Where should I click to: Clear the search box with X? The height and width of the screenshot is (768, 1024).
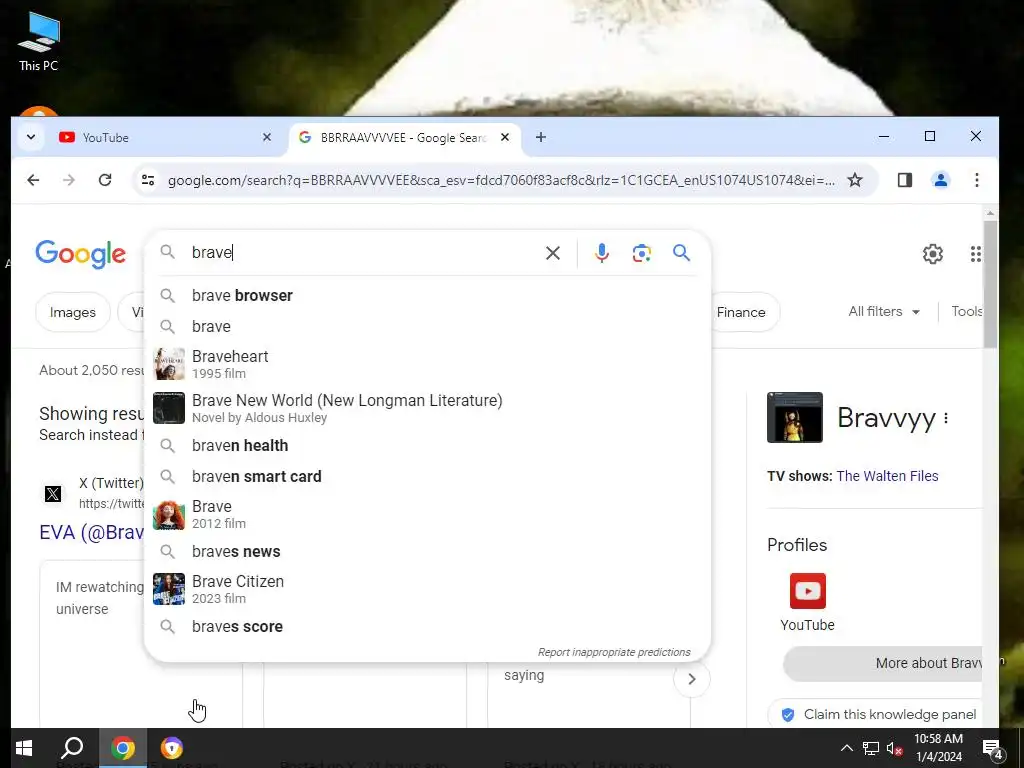[553, 253]
